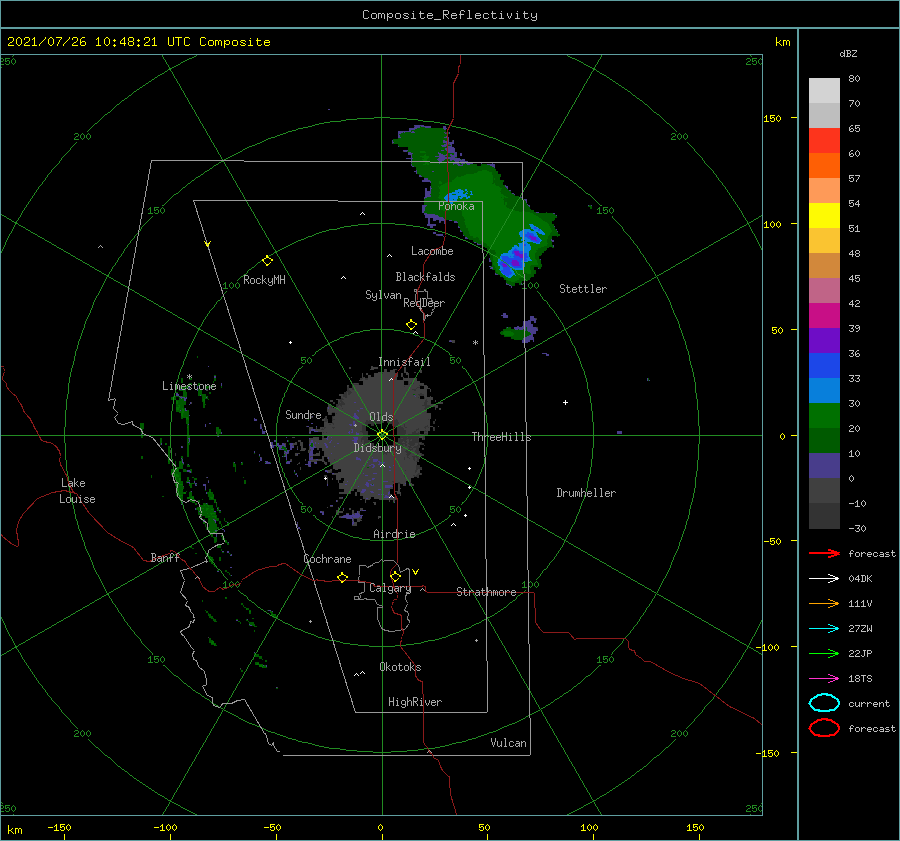The width and height of the screenshot is (900, 841).
Task: Click the green 22JP arrow icon
Action: pyautogui.click(x=824, y=653)
